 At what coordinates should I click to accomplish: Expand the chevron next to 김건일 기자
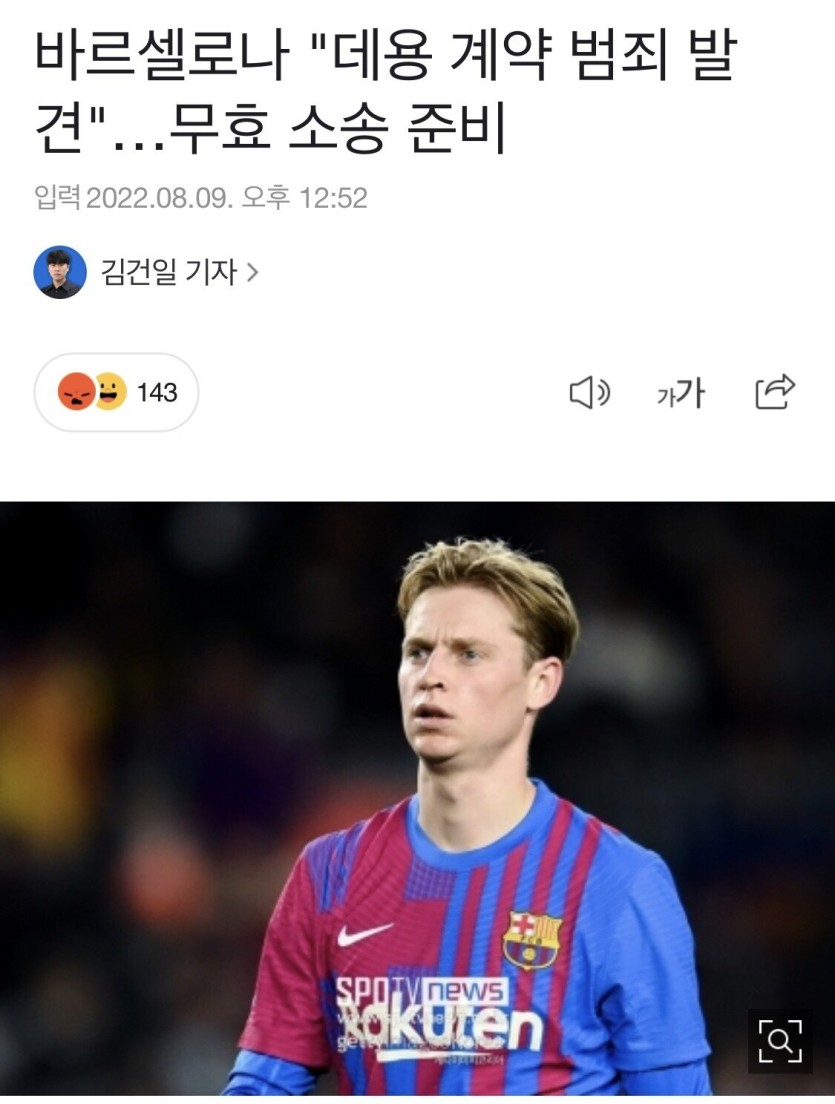(252, 272)
